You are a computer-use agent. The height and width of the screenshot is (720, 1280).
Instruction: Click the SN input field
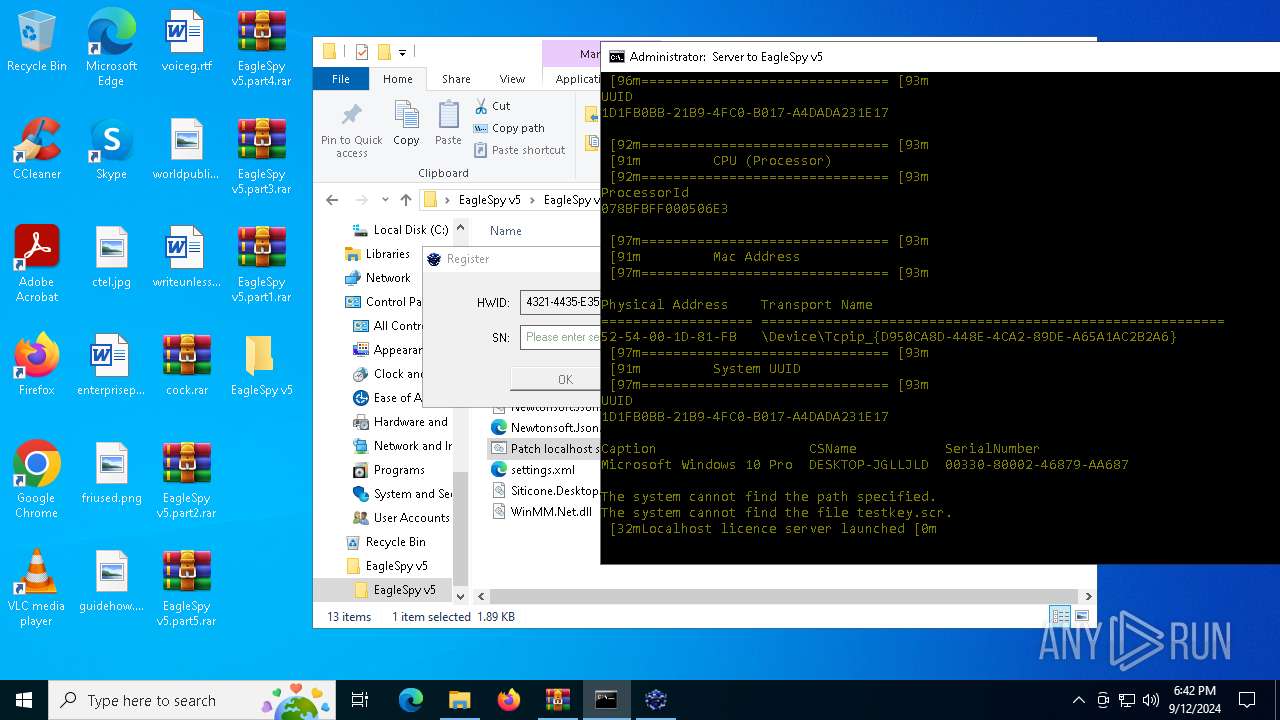pos(560,338)
